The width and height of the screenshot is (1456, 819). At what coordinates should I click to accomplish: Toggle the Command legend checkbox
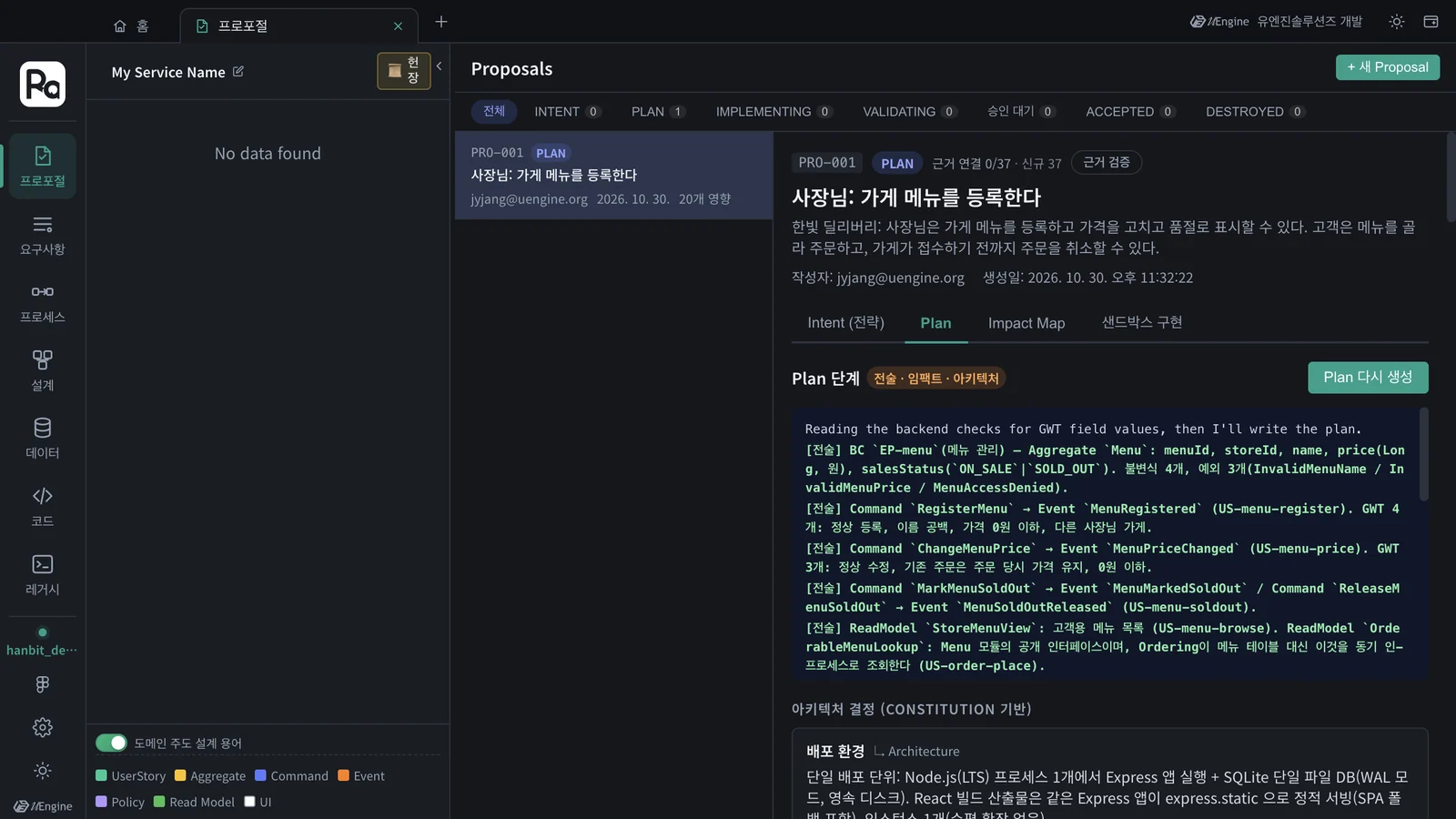(260, 775)
